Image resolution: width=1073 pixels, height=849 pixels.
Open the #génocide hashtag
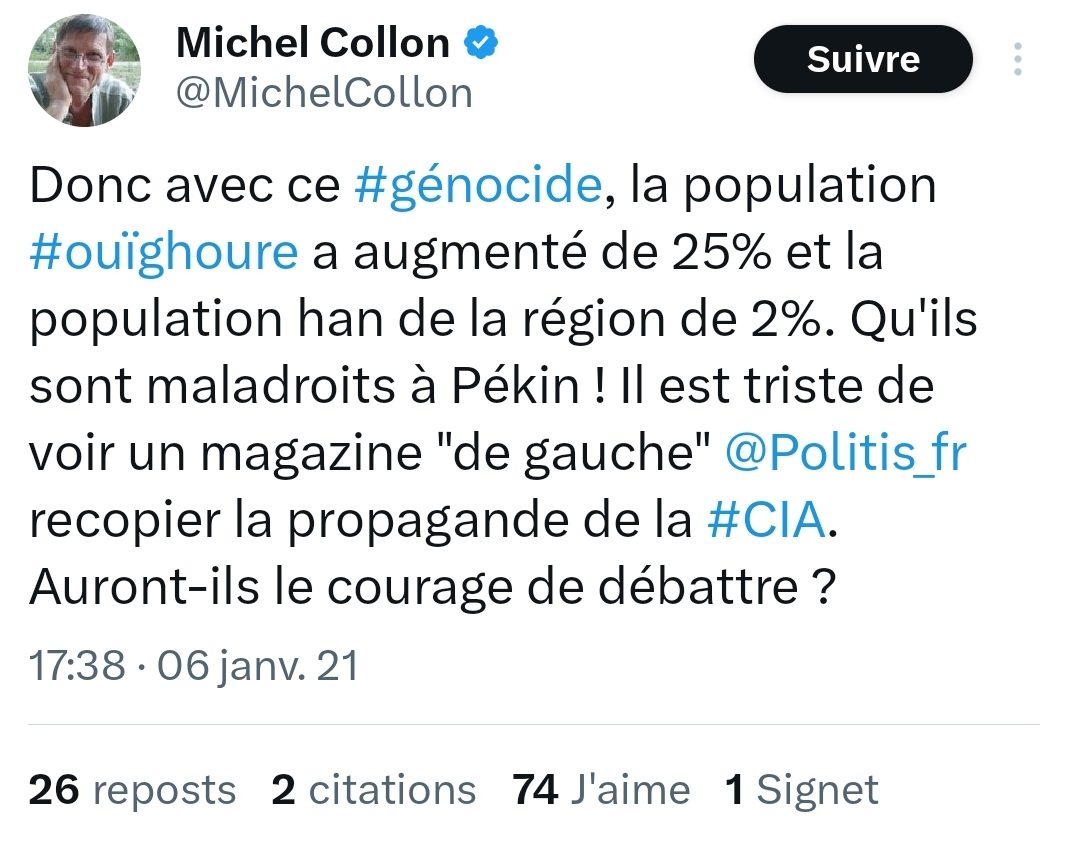pyautogui.click(x=479, y=186)
